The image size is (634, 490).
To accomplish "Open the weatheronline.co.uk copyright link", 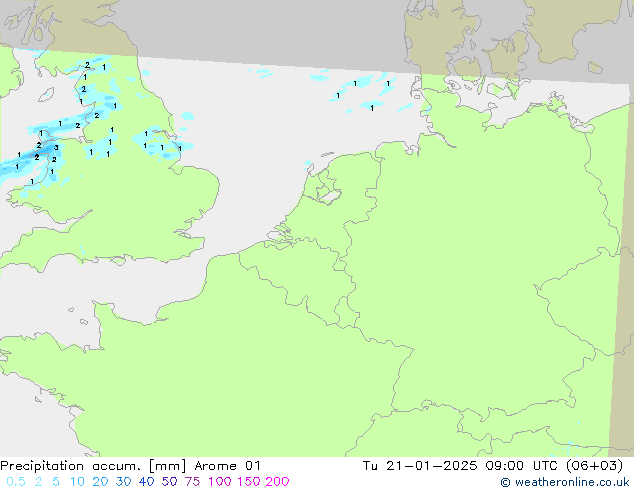I will point(565,482).
